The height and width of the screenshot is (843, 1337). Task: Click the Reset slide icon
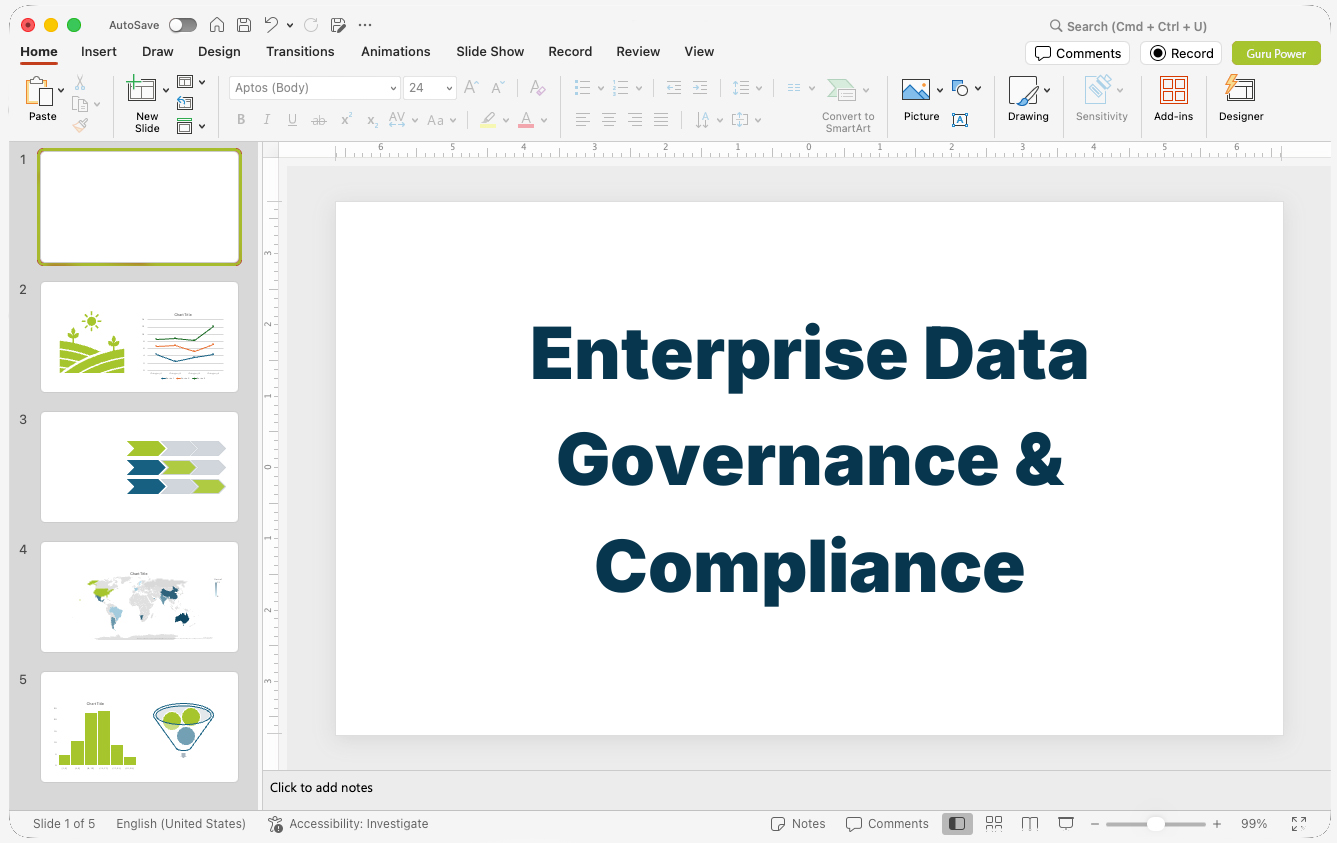pyautogui.click(x=185, y=103)
